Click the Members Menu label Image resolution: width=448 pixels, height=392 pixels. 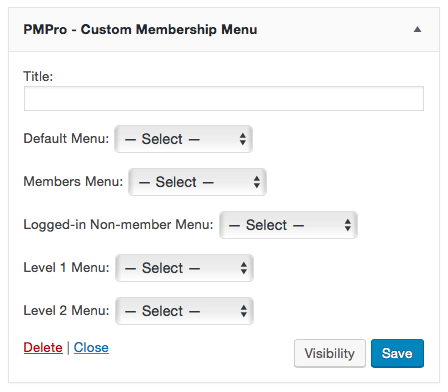73,182
